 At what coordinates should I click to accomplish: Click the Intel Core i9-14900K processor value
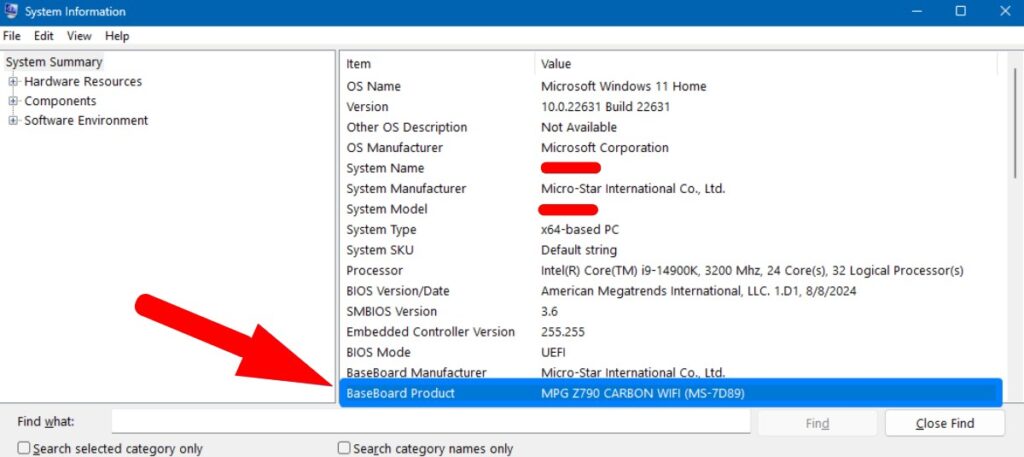click(752, 270)
